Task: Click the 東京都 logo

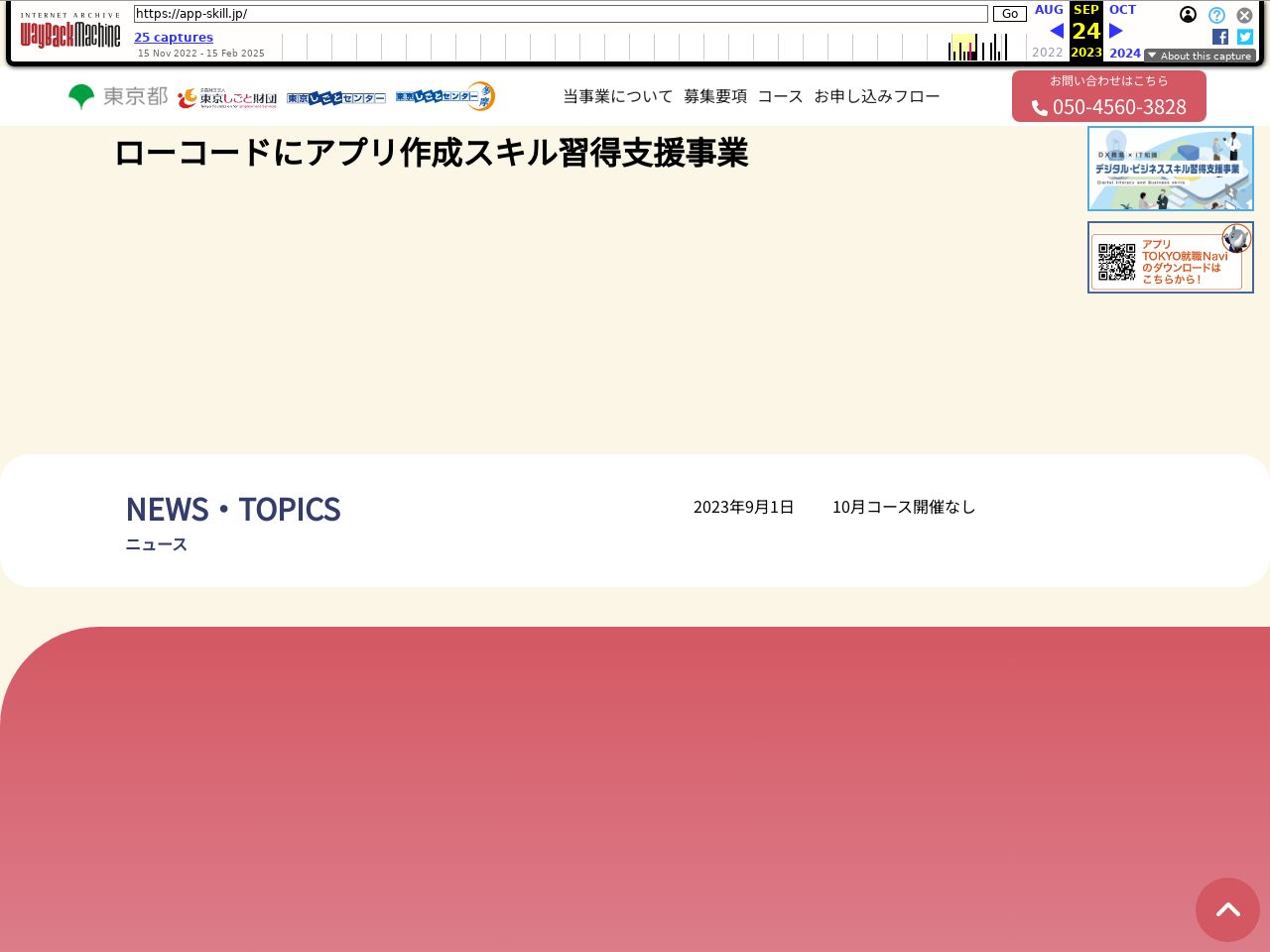Action: pos(118,96)
